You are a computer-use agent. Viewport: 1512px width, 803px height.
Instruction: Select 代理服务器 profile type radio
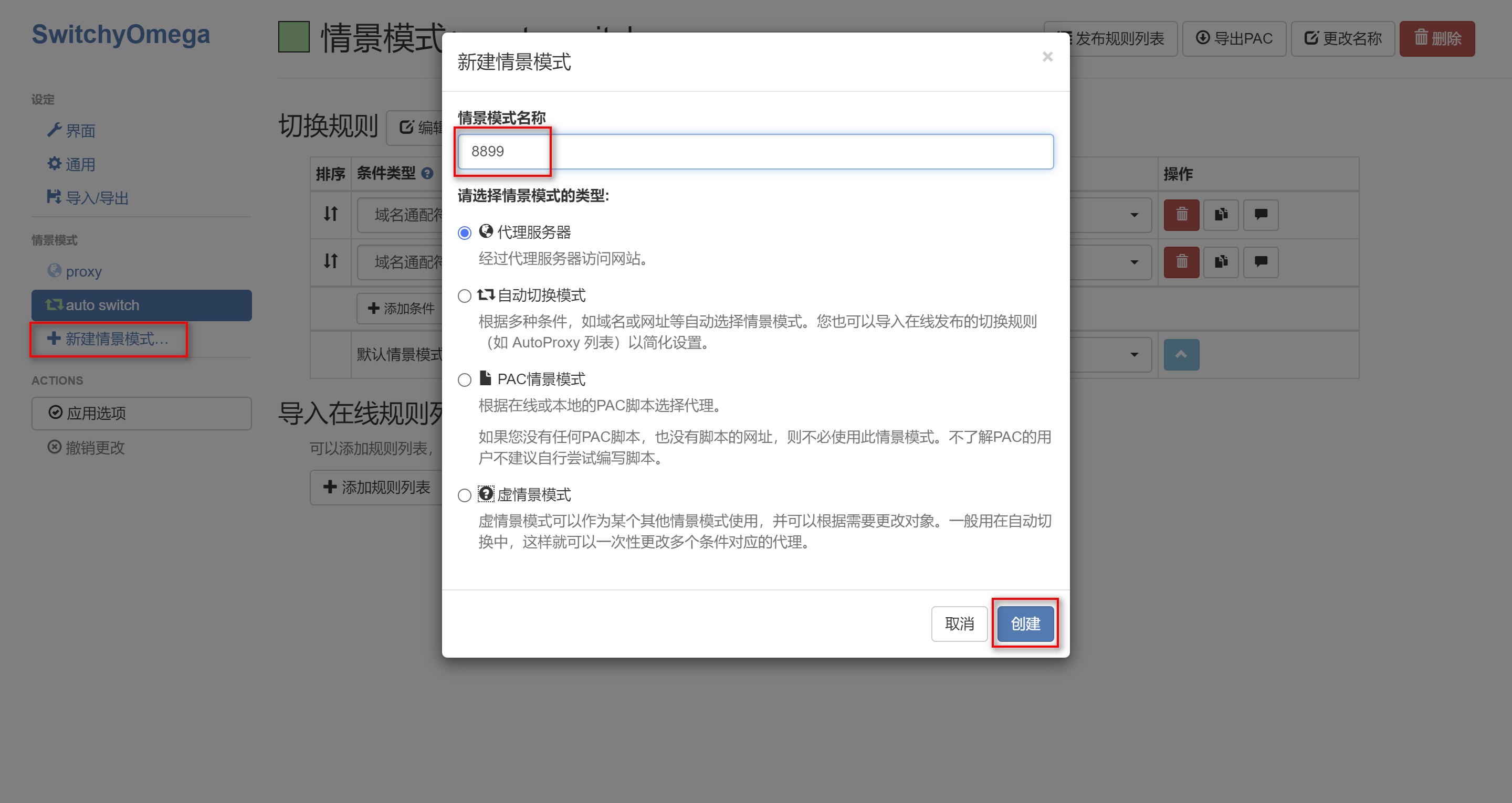tap(464, 233)
